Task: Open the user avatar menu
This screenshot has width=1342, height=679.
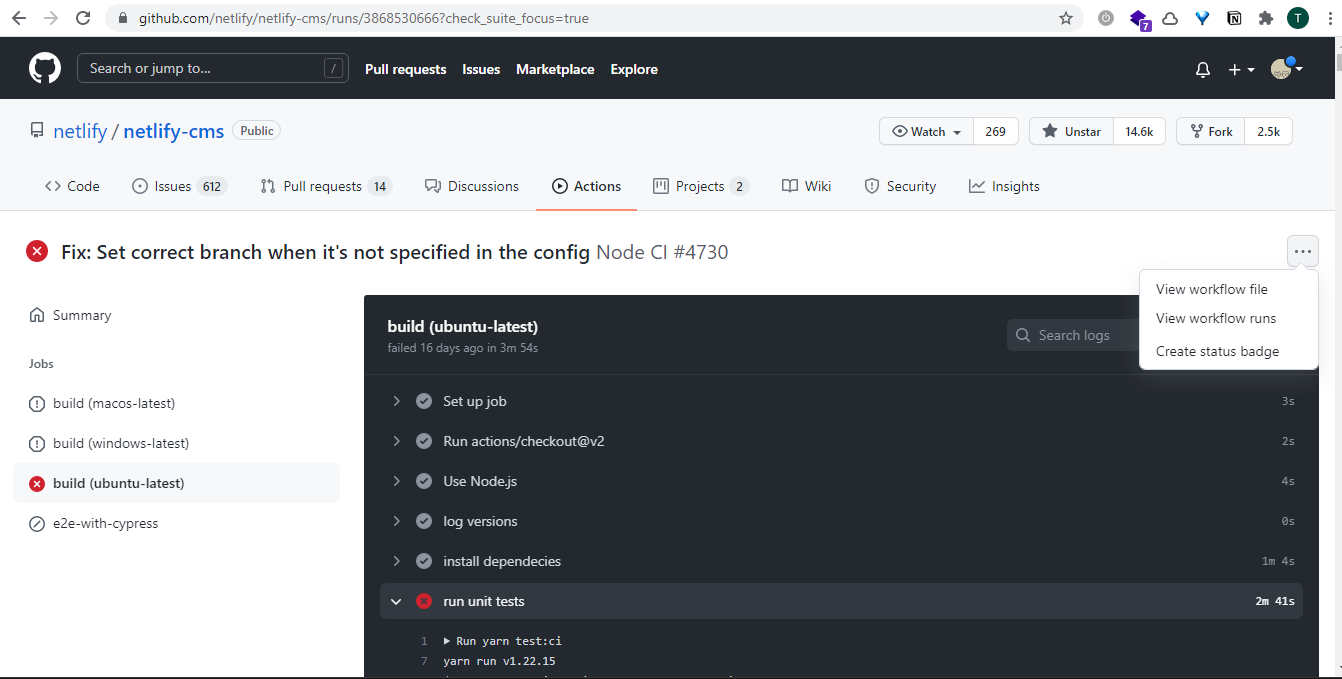Action: coord(1286,69)
